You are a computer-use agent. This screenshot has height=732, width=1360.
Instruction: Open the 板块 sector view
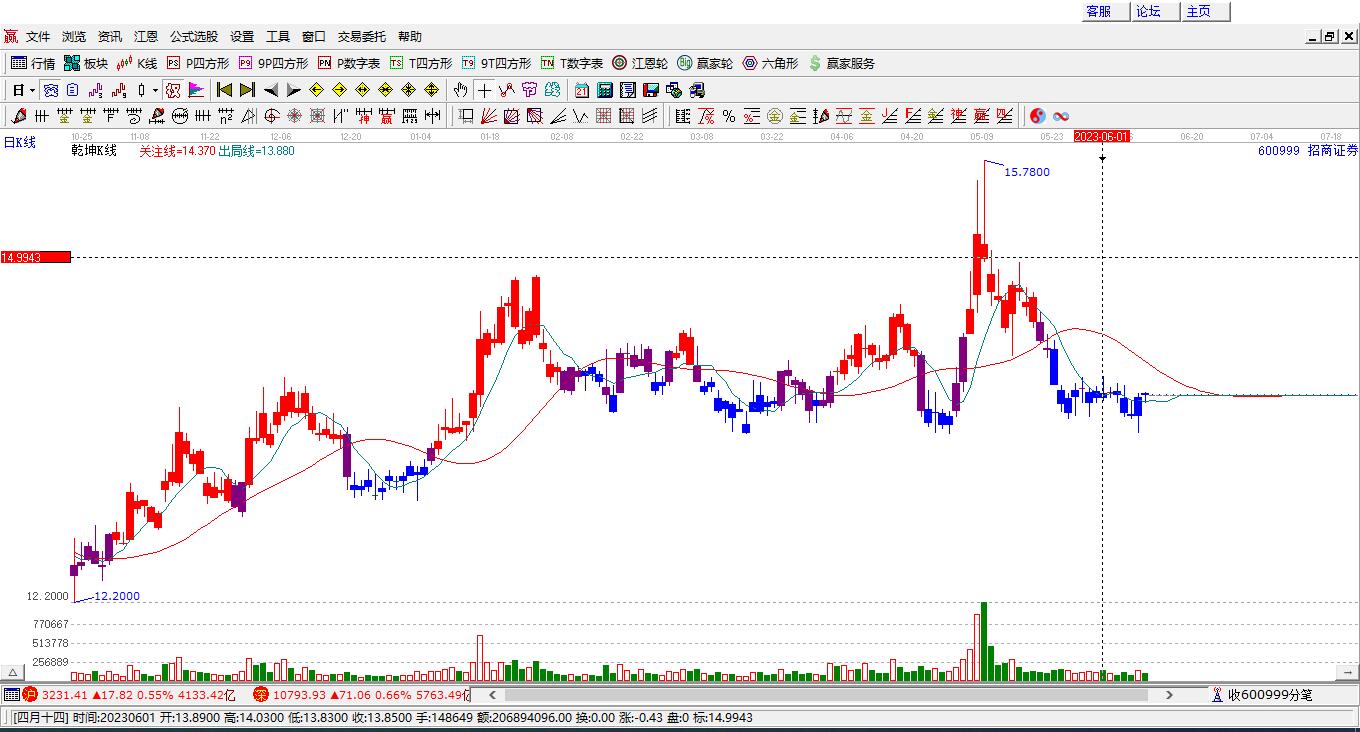pos(85,63)
